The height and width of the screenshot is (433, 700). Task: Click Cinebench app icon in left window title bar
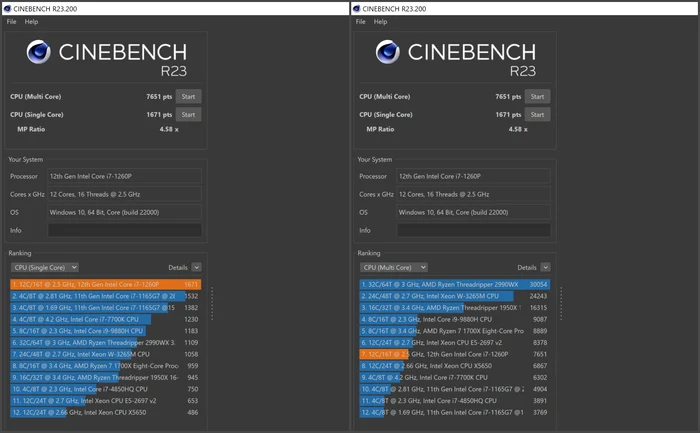[7, 8]
